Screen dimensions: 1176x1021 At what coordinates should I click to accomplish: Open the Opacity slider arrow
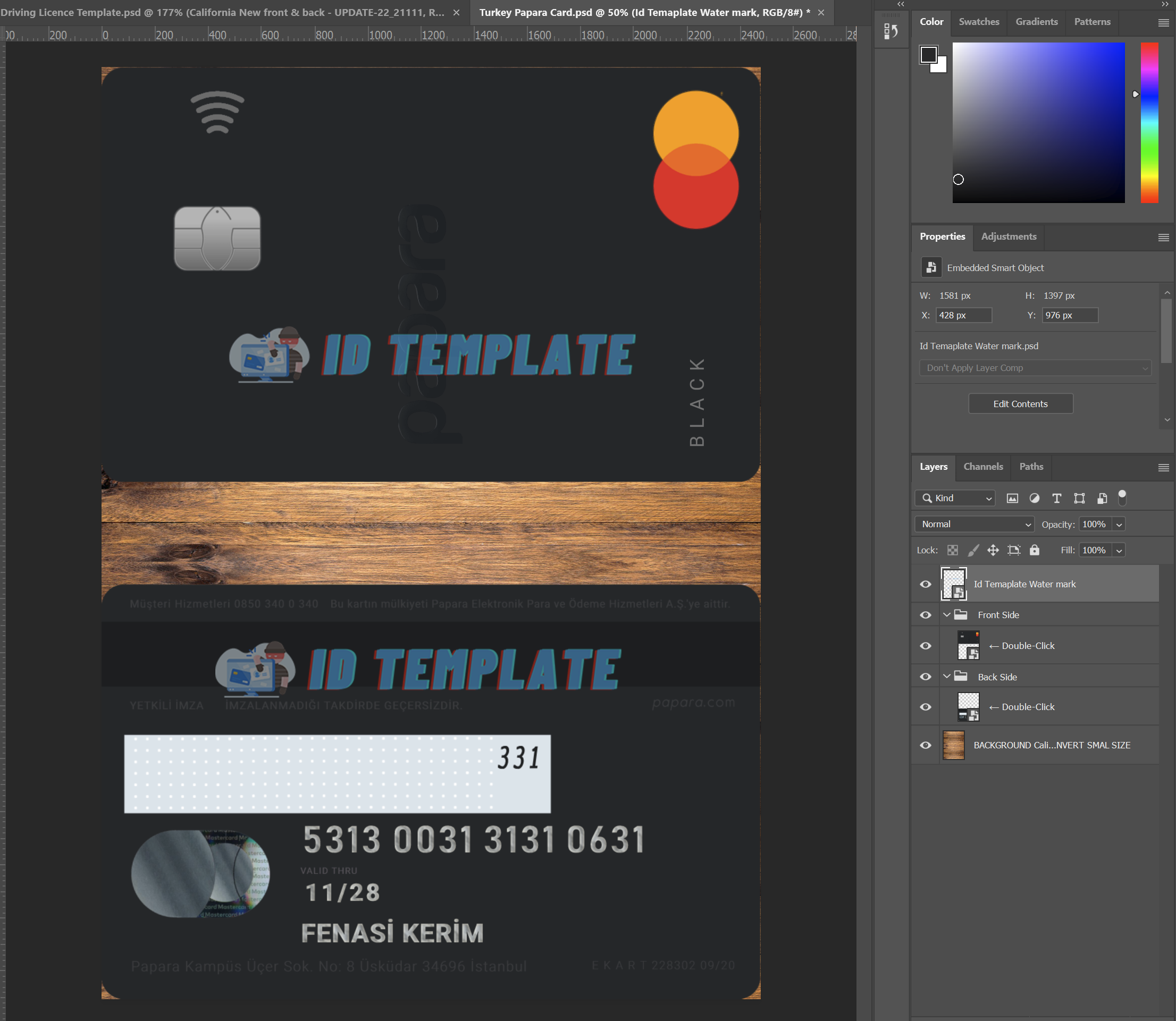click(x=1119, y=525)
